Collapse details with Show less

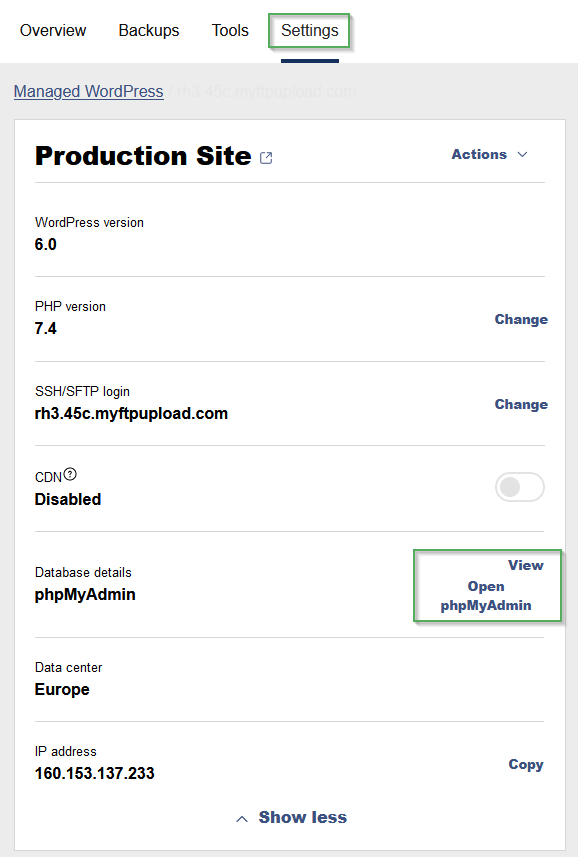point(303,817)
